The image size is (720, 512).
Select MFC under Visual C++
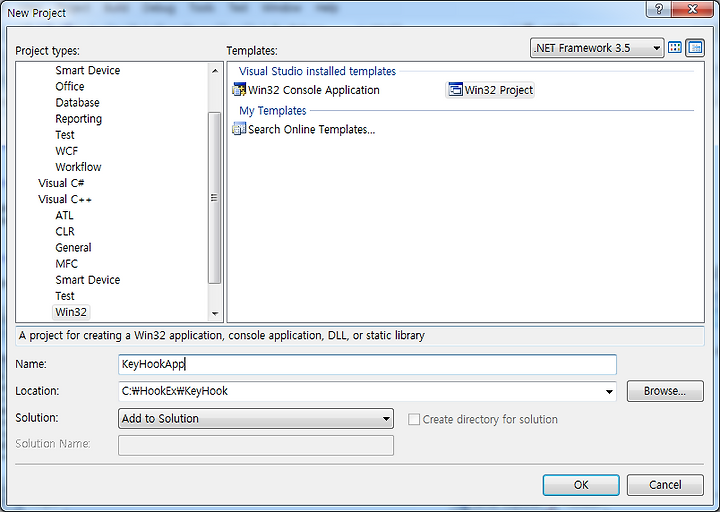click(67, 264)
